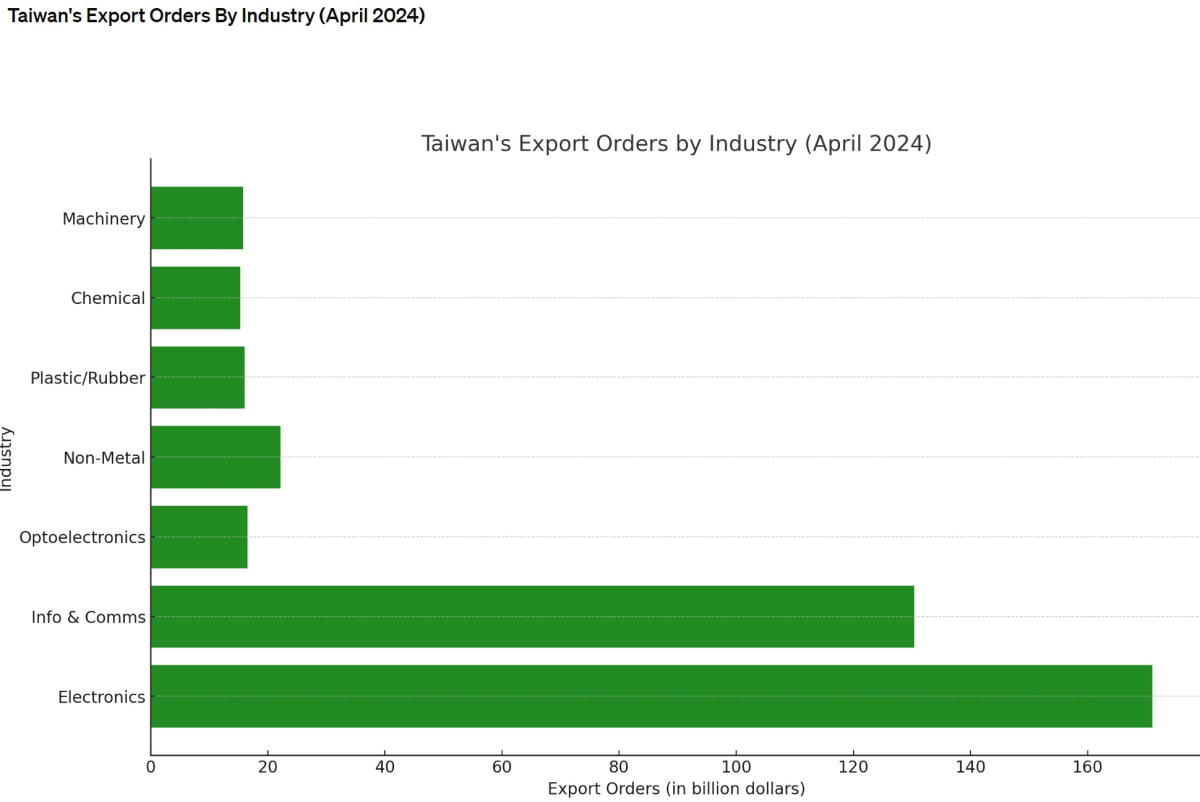Click the Electronics bar in the chart
Screen dimensions: 1200x802
click(650, 696)
